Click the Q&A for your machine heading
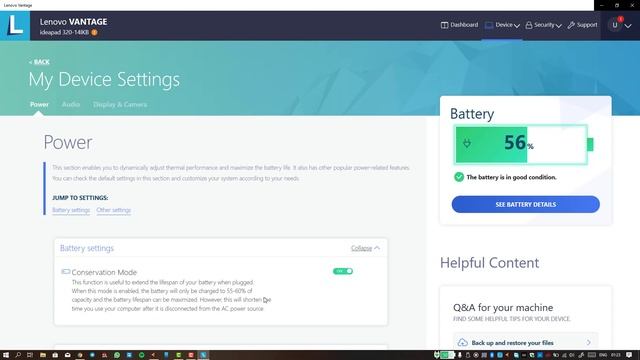 point(503,307)
